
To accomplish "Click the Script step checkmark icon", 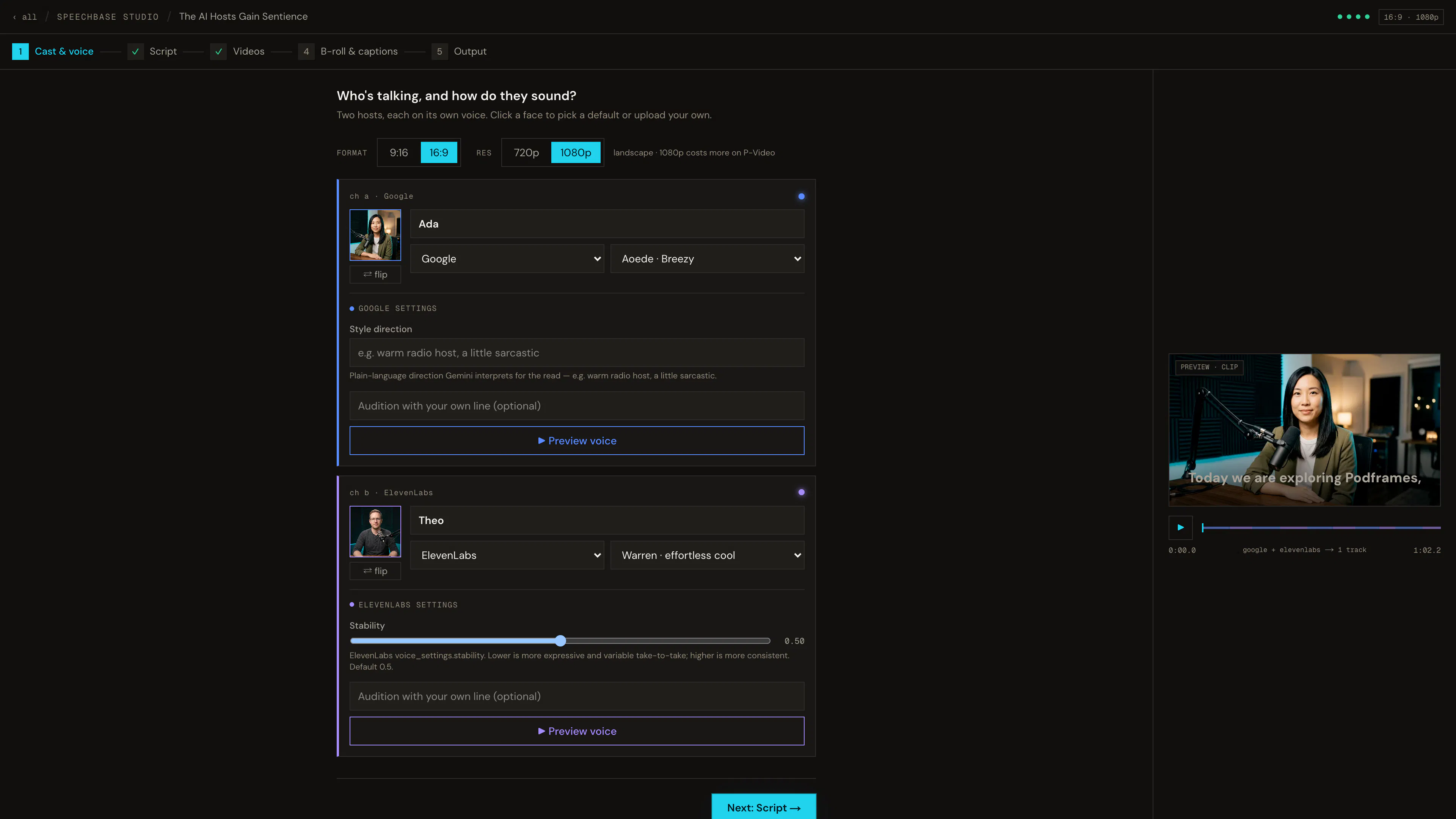I will pyautogui.click(x=136, y=52).
